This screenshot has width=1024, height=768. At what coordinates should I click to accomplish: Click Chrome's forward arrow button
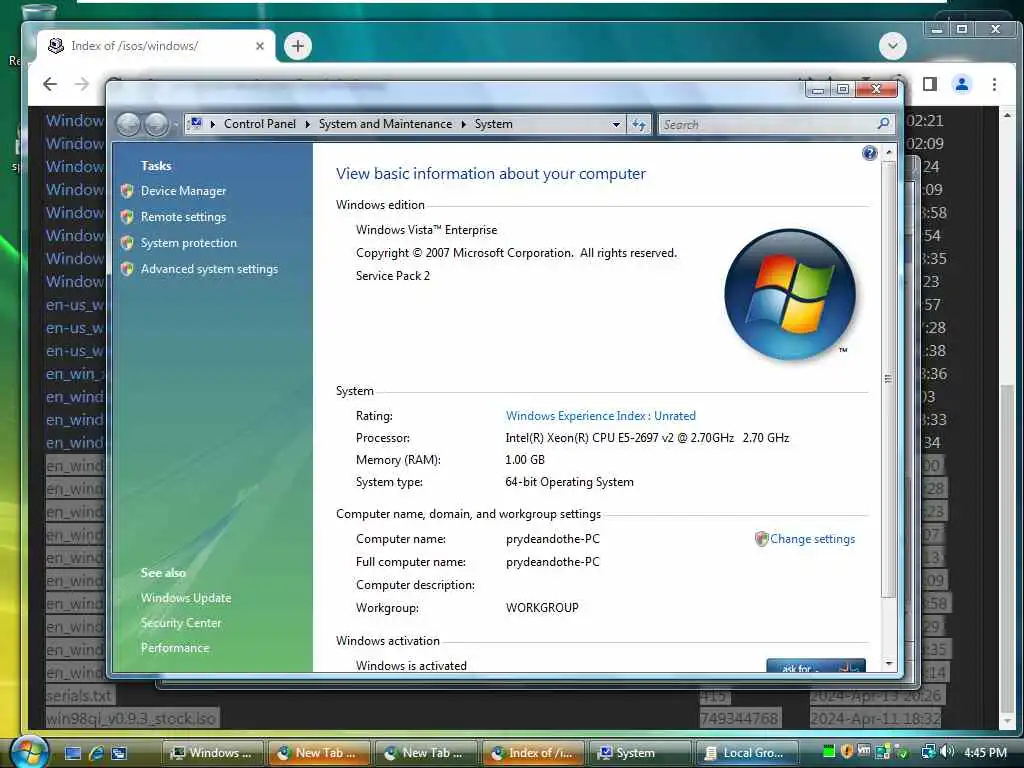pos(82,84)
